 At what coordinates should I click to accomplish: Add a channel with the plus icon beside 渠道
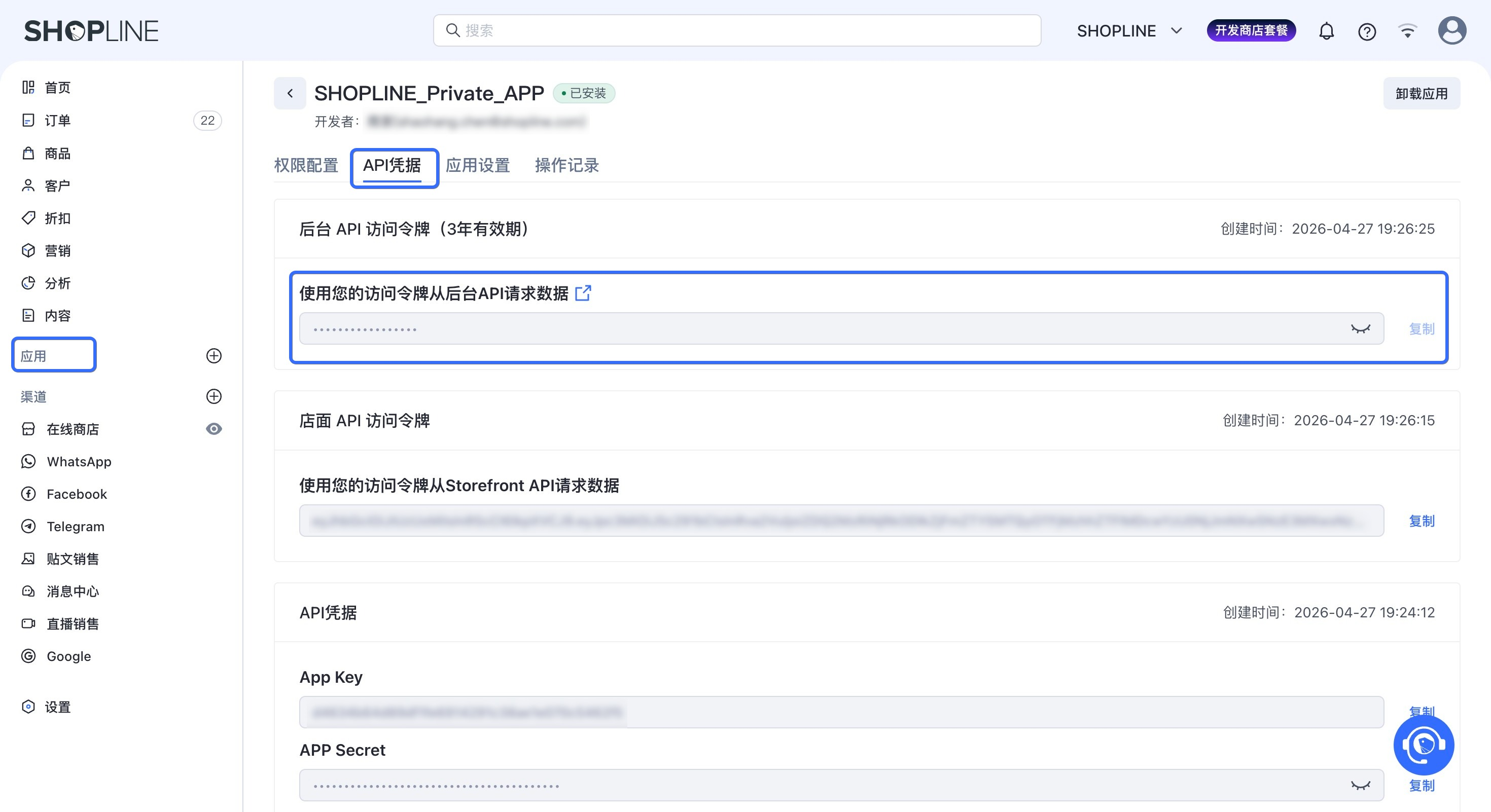(214, 396)
